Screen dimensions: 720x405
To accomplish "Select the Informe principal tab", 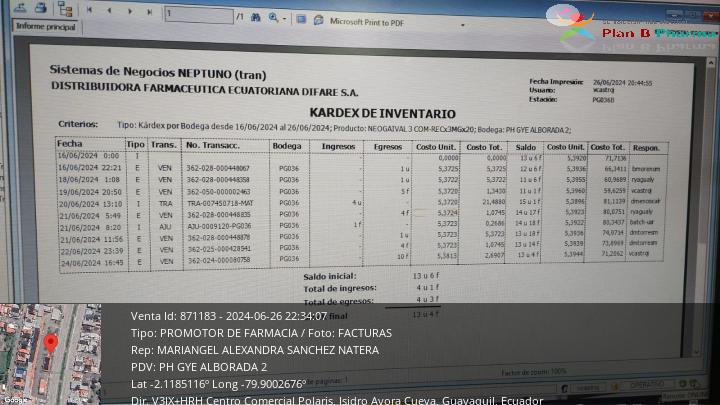I will (x=45, y=27).
